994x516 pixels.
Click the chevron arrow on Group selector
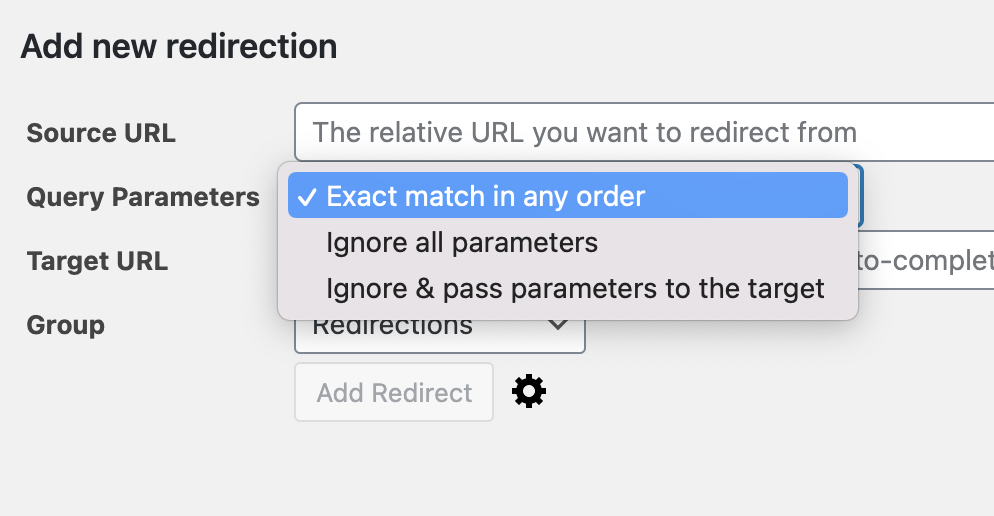[x=558, y=325]
